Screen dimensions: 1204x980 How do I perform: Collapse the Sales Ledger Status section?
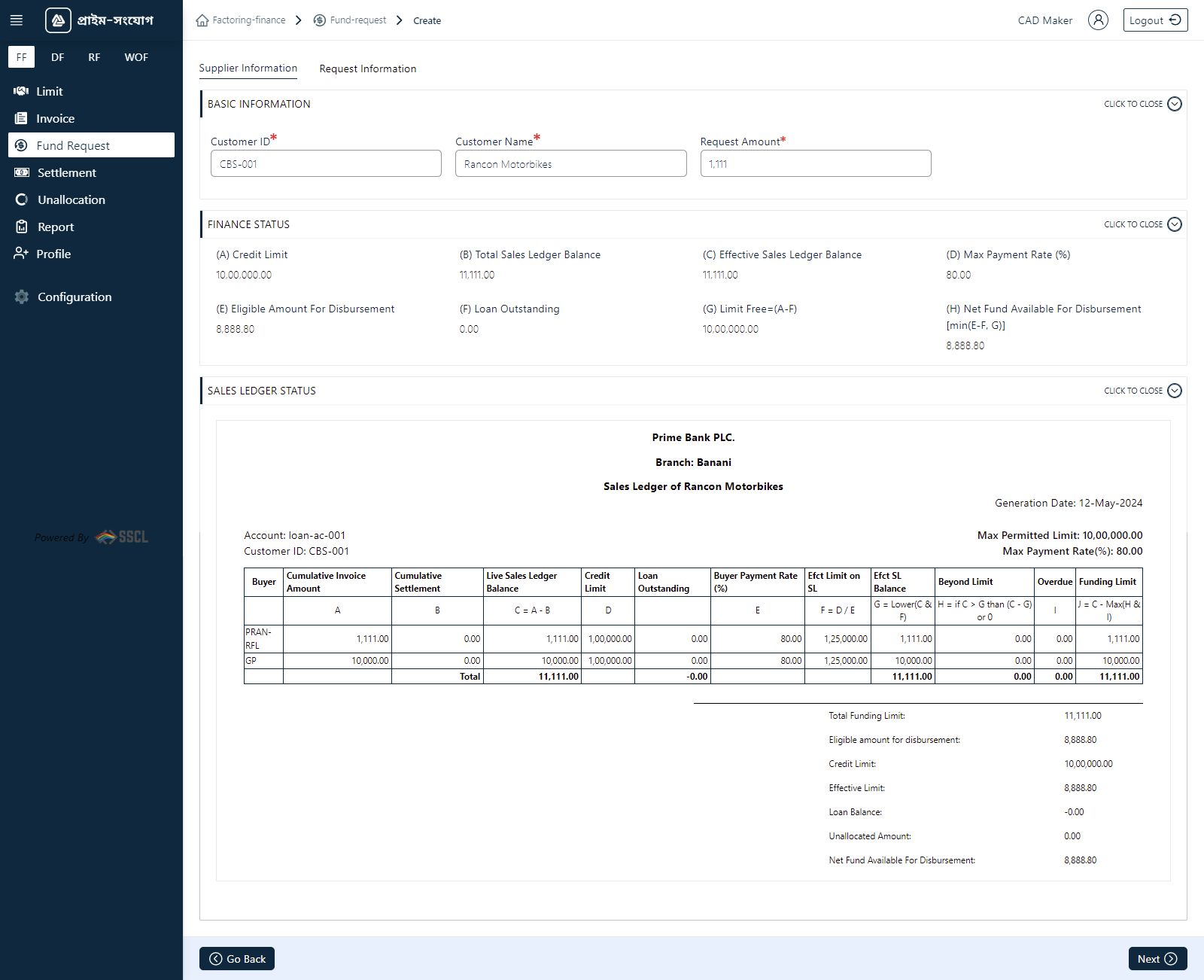1143,391
